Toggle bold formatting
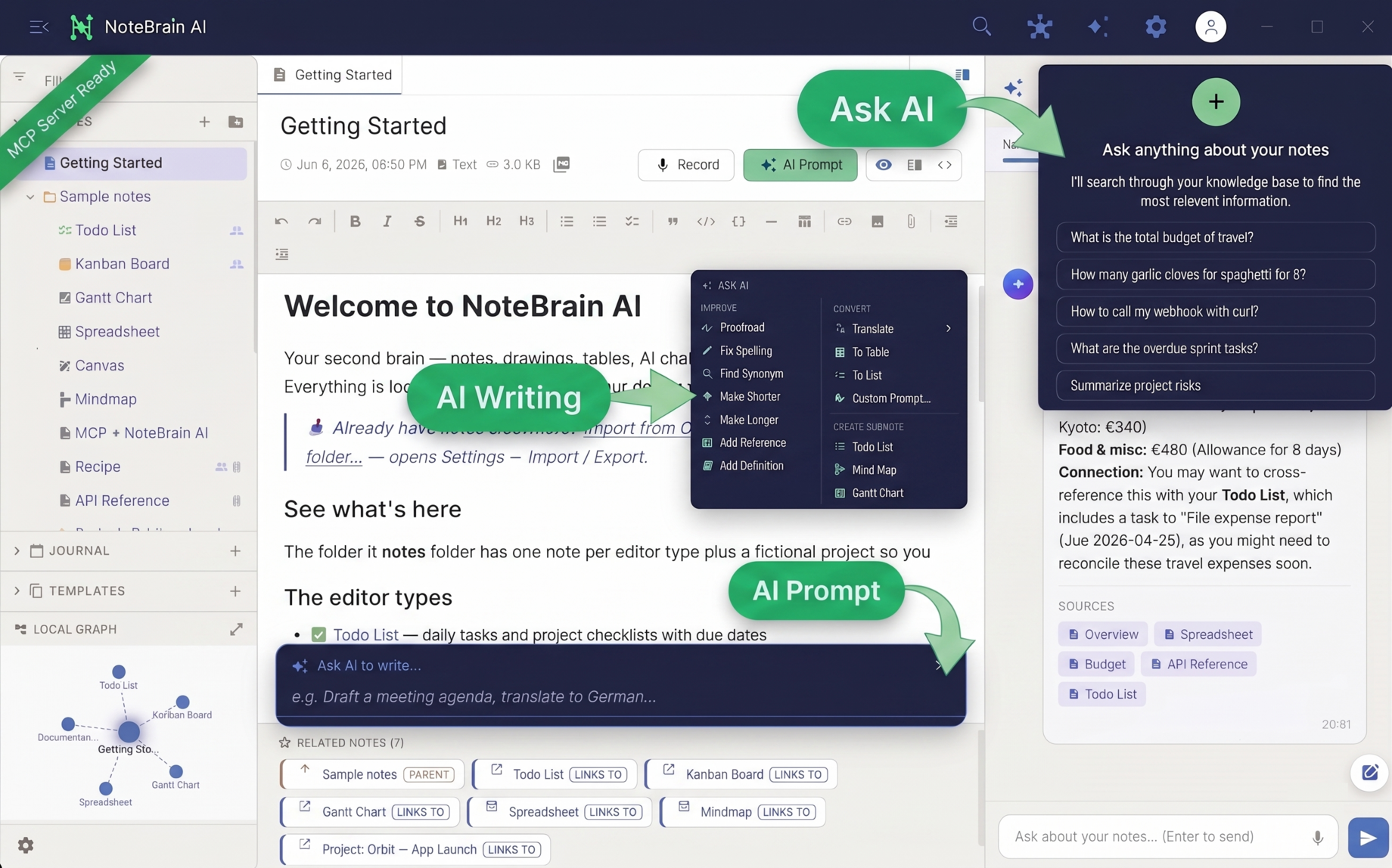Viewport: 1392px width, 868px height. pyautogui.click(x=355, y=222)
